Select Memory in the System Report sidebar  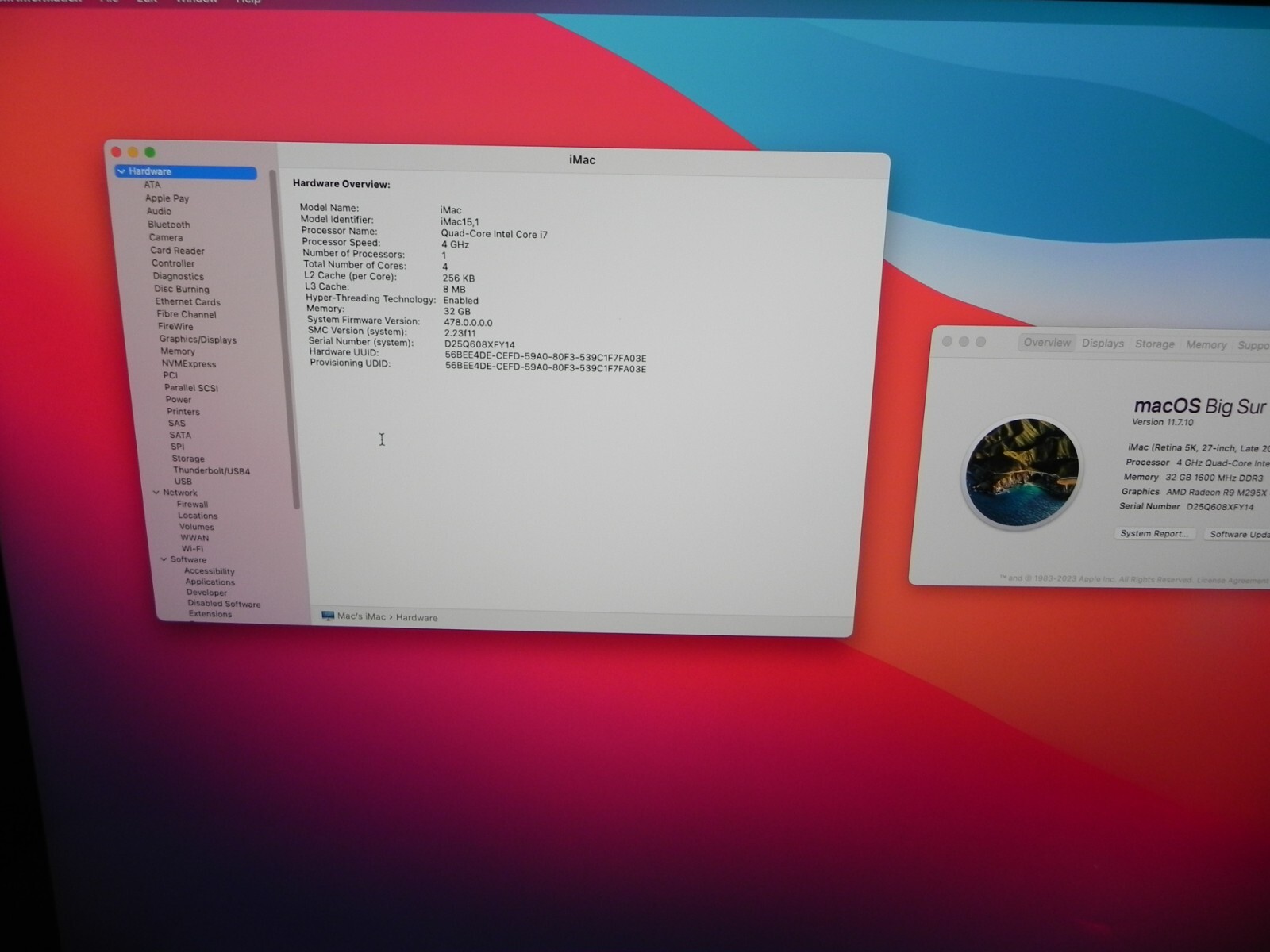[178, 351]
